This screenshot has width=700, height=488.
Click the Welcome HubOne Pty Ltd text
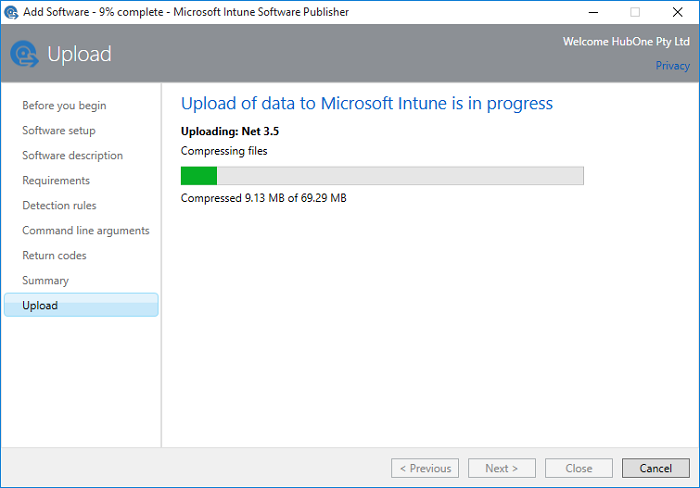pyautogui.click(x=626, y=42)
